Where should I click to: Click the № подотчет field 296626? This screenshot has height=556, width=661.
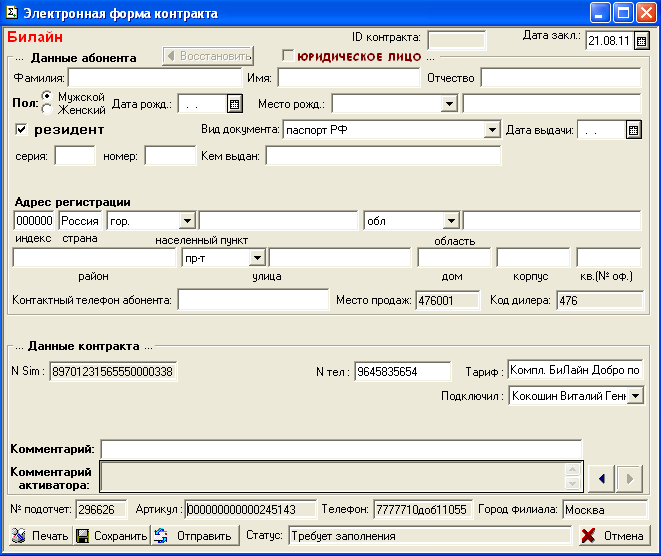[x=101, y=509]
